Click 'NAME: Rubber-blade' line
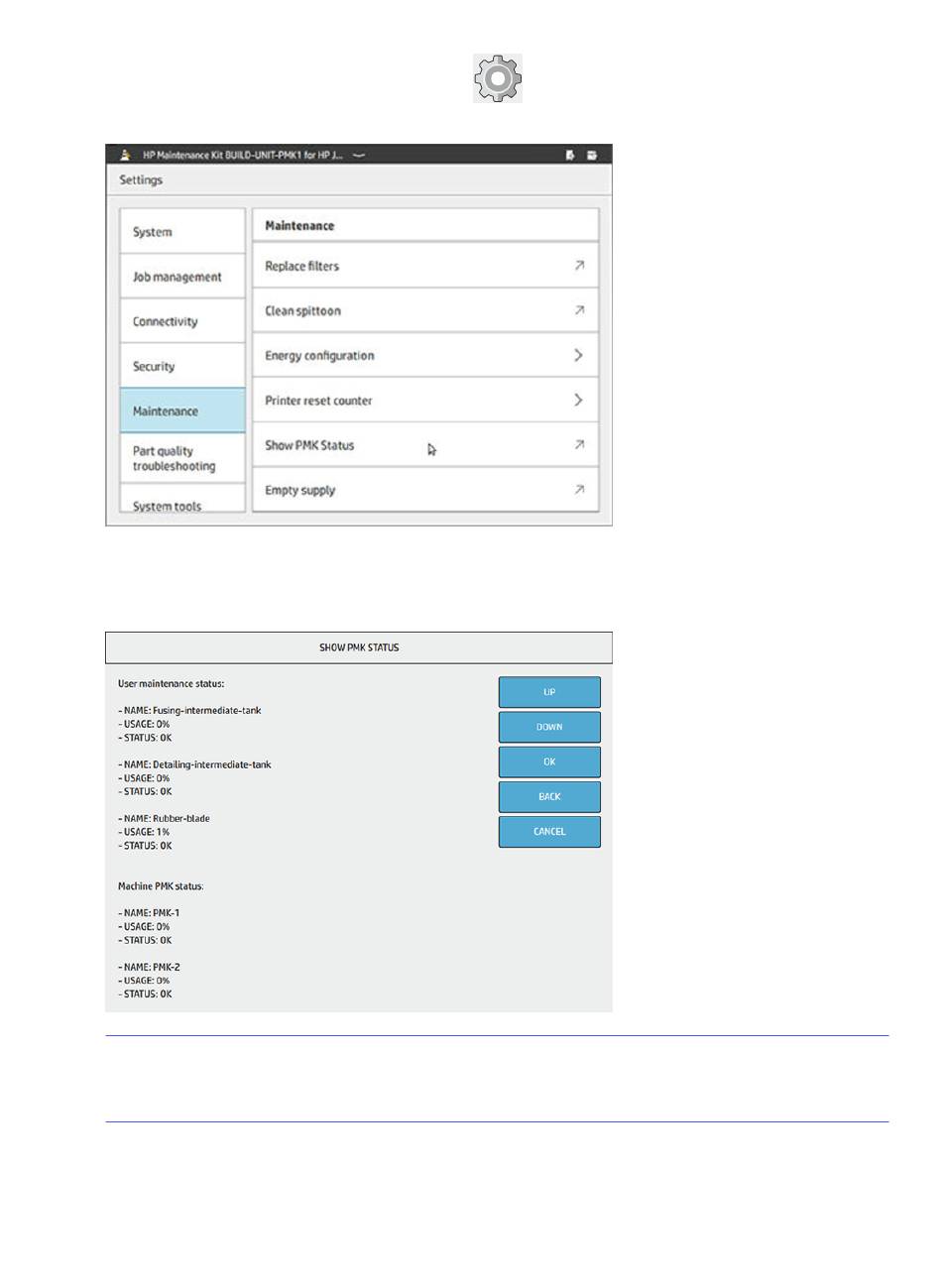Image resolution: width=942 pixels, height=1288 pixels. coord(165,818)
